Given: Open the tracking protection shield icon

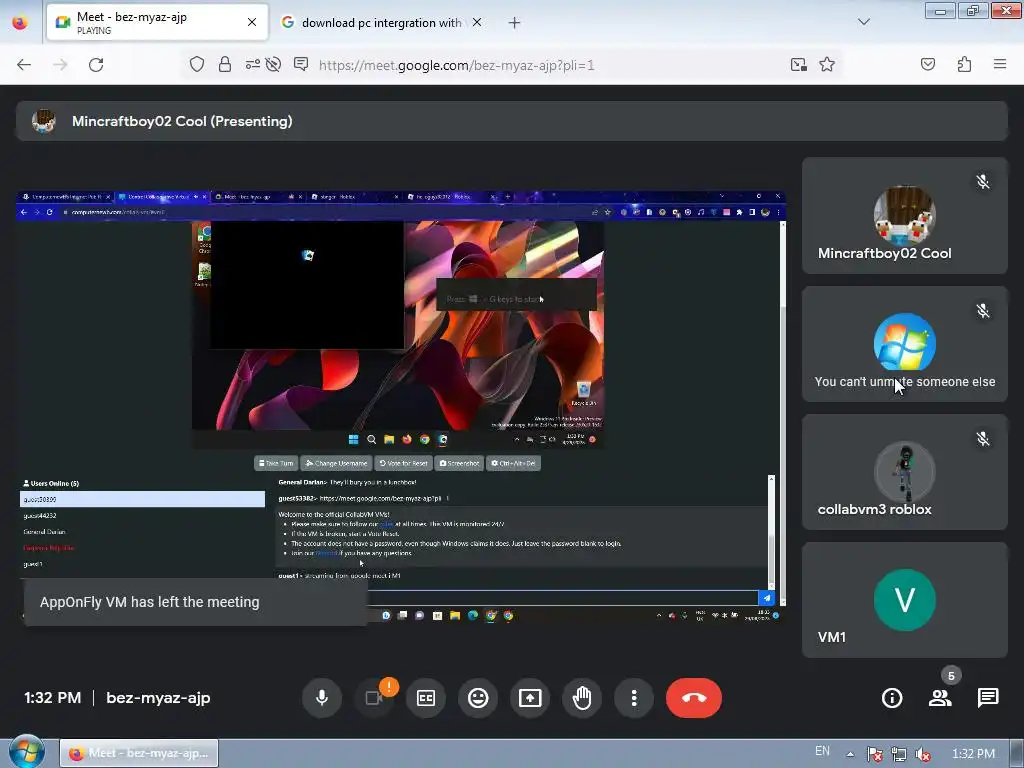Looking at the screenshot, I should pos(197,64).
